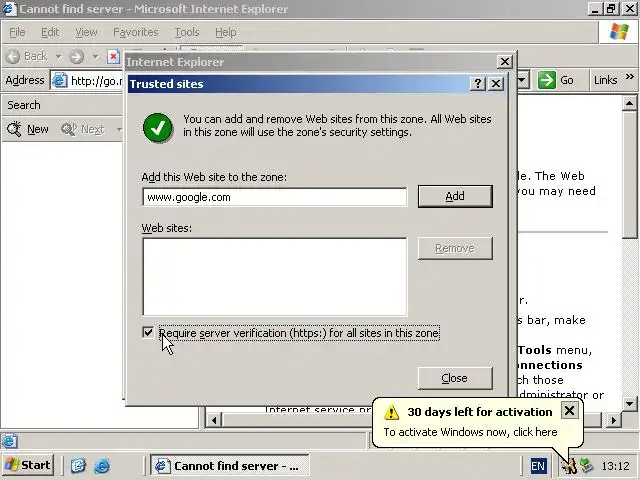Click the Windows activation keys tray icon
This screenshot has width=640, height=480.
(569, 466)
